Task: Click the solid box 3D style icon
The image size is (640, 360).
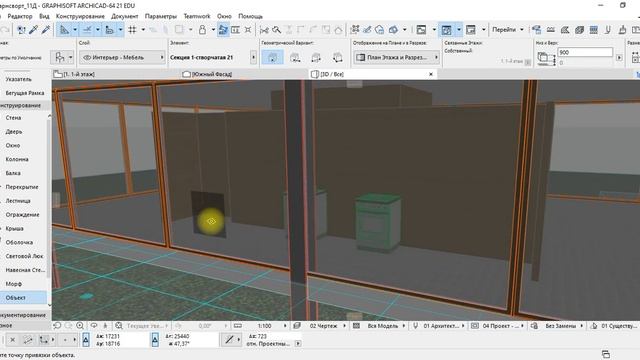Action: (x=579, y=30)
